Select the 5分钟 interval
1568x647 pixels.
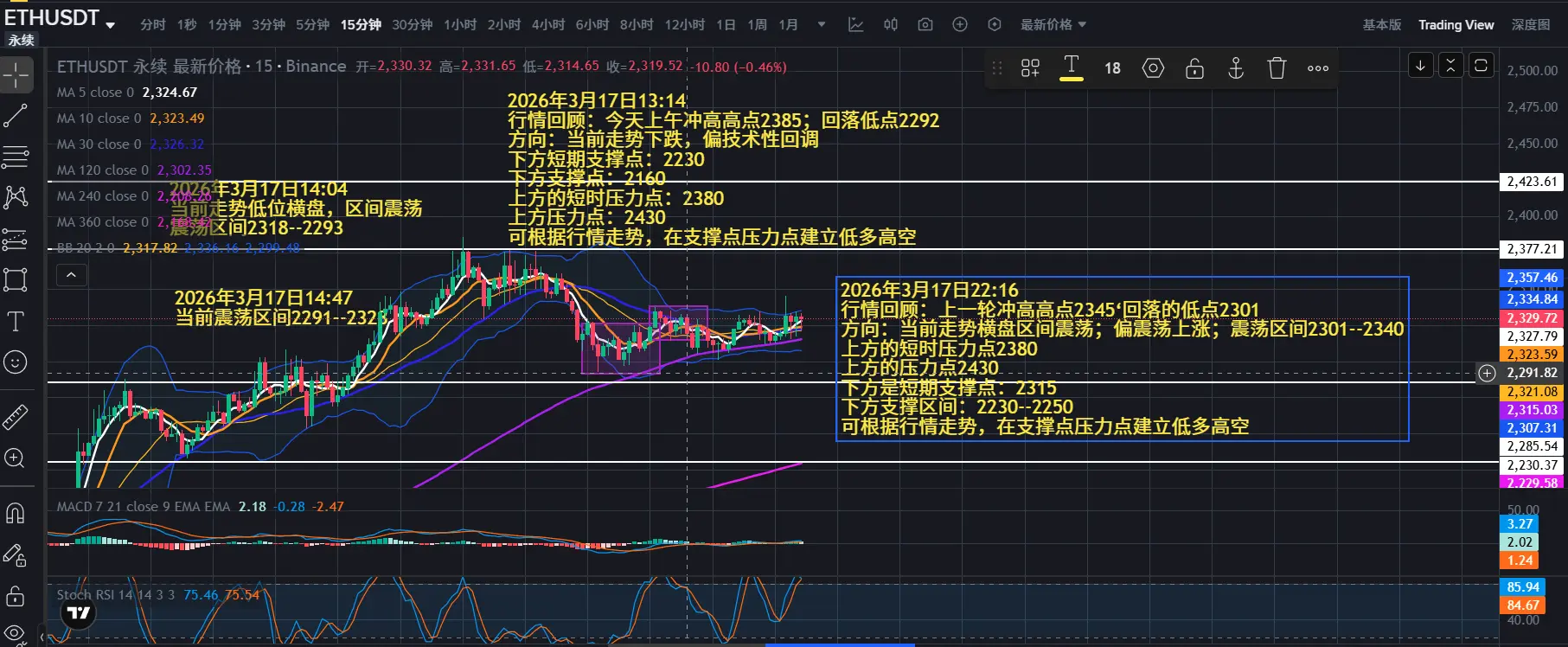313,25
